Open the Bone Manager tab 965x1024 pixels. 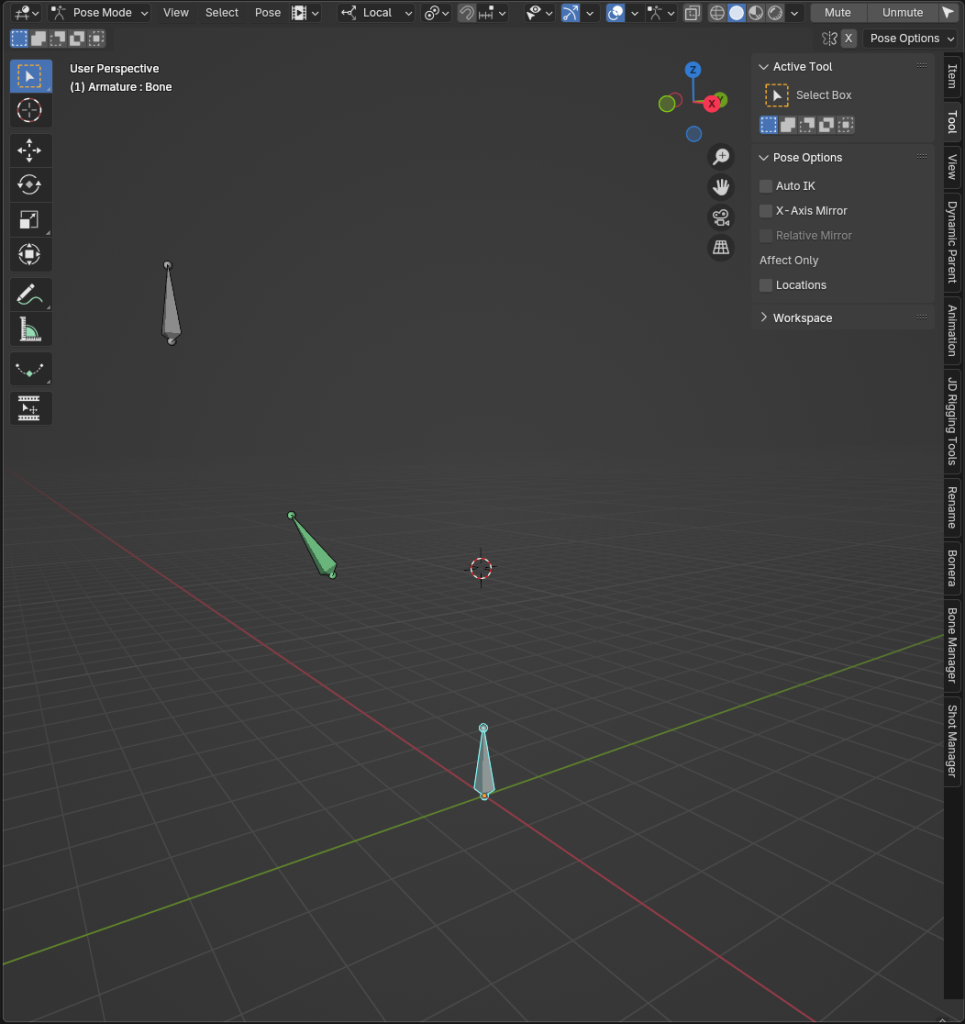pyautogui.click(x=953, y=645)
